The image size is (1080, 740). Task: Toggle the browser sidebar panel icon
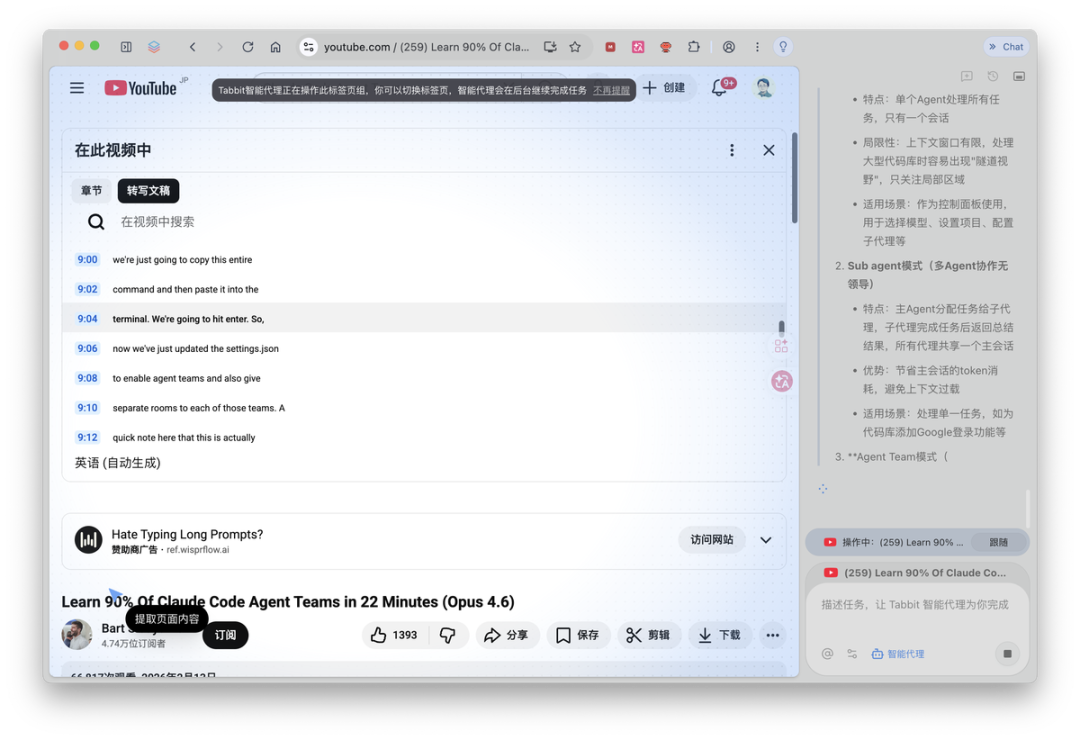pos(126,47)
